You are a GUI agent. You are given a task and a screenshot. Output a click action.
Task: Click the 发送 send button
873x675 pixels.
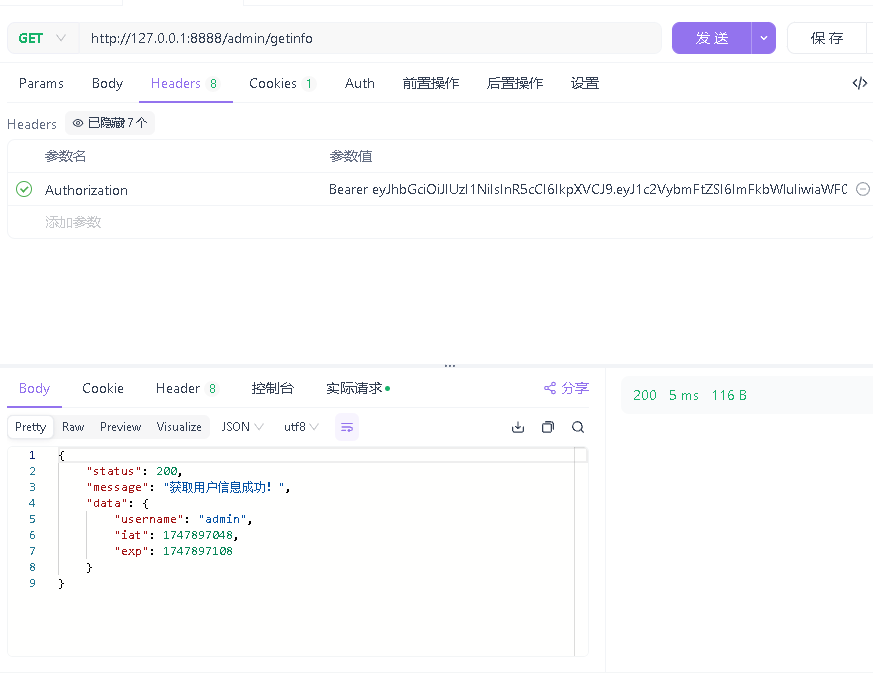coord(711,37)
